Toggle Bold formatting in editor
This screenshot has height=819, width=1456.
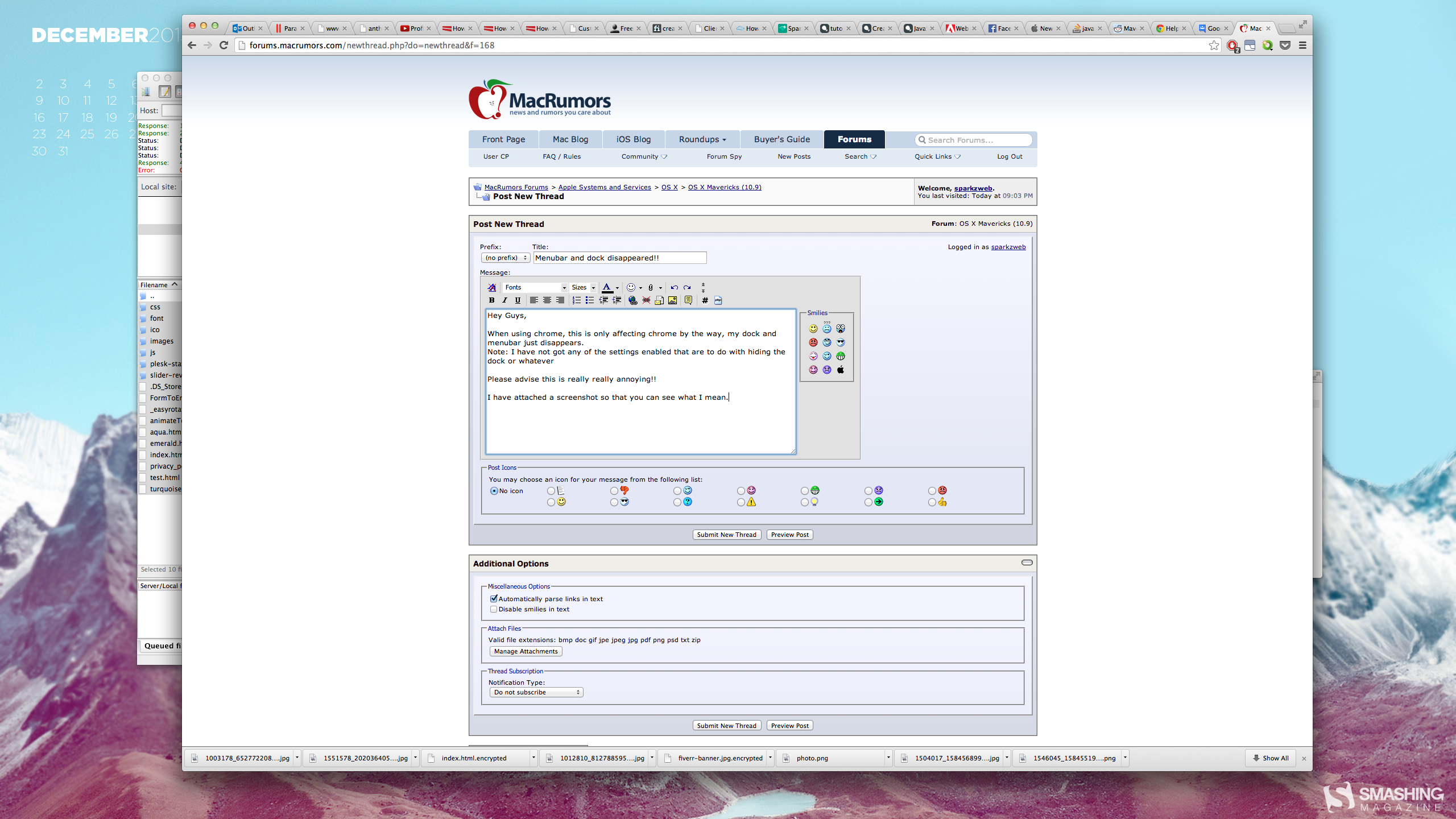coord(492,300)
